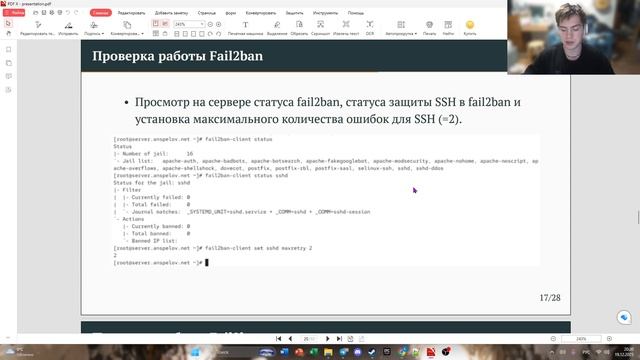Go to the first page
This screenshot has width=640, height=360.
pyautogui.click(x=278, y=339)
